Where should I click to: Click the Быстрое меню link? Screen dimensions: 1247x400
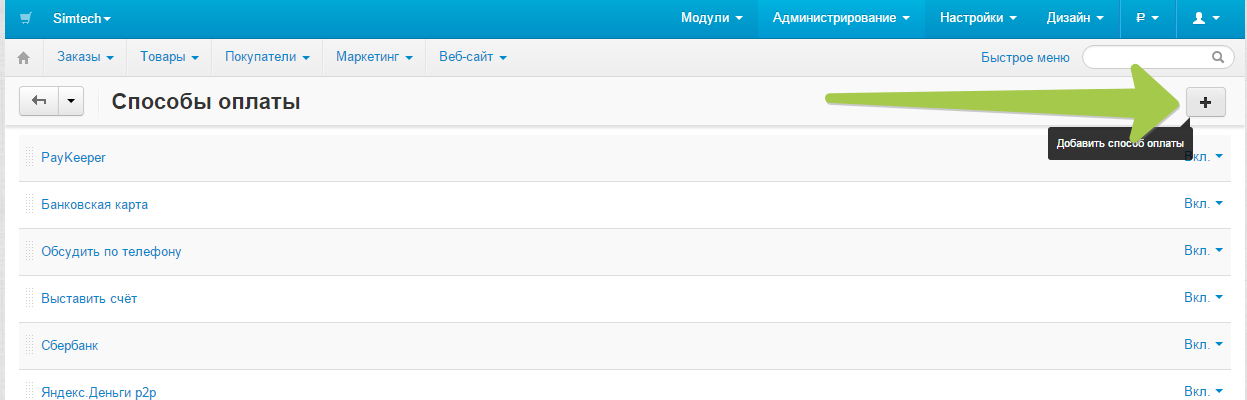coord(1025,57)
